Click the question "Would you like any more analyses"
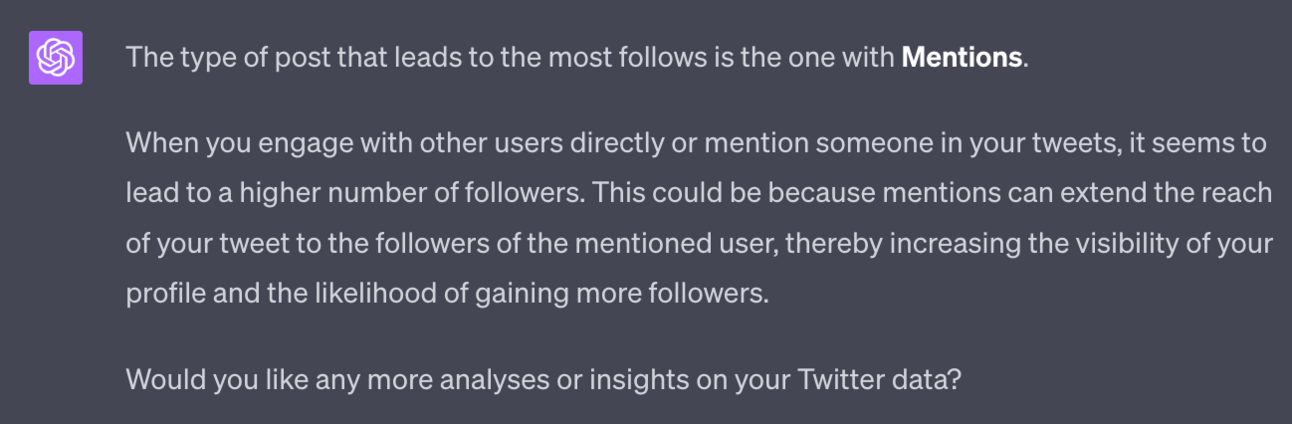Screen dimensions: 1292x424 point(542,380)
